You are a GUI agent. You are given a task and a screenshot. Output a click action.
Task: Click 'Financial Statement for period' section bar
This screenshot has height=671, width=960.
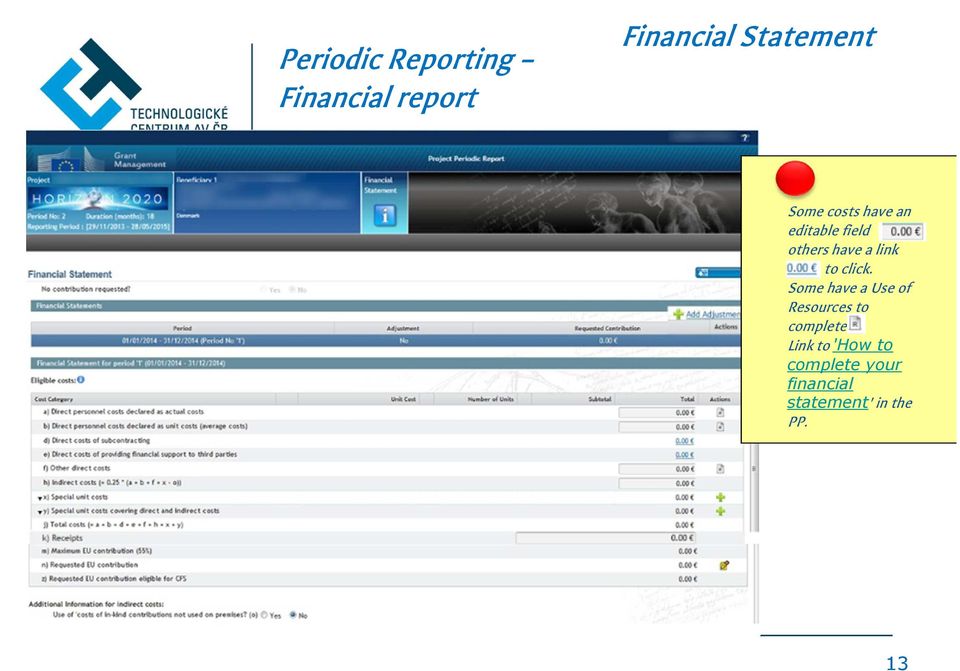386,363
